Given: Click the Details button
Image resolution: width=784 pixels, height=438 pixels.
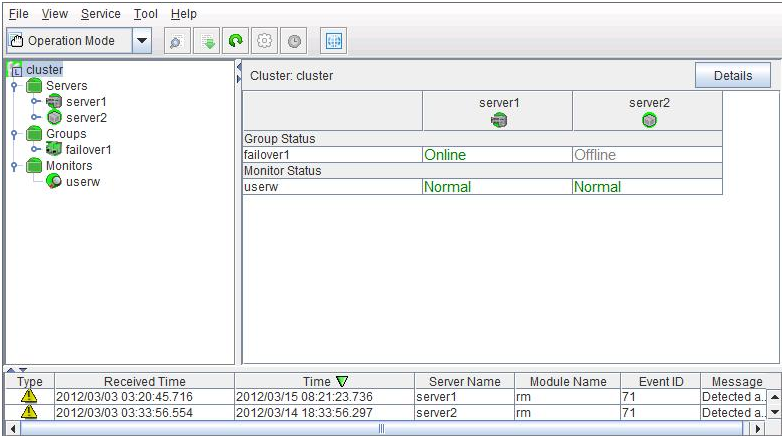Looking at the screenshot, I should click(x=732, y=76).
